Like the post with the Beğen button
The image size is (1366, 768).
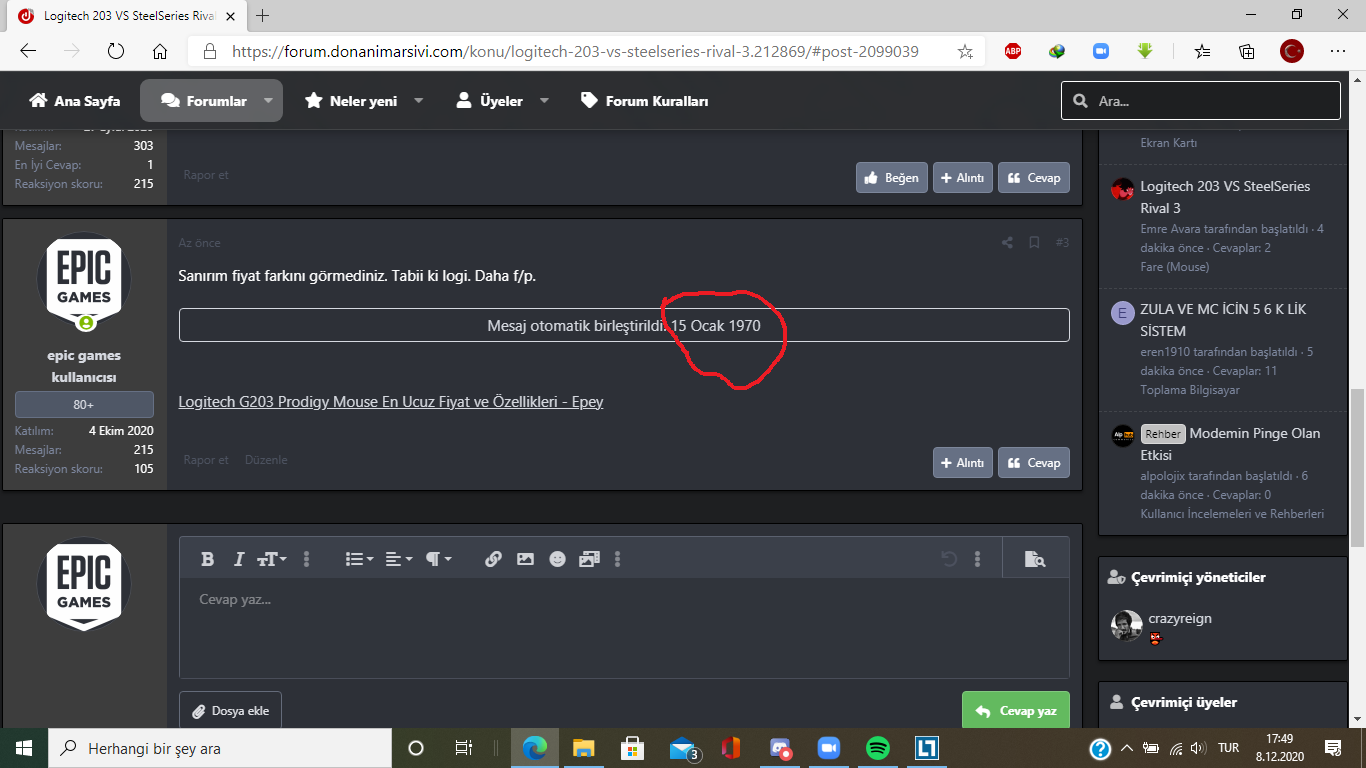892,178
